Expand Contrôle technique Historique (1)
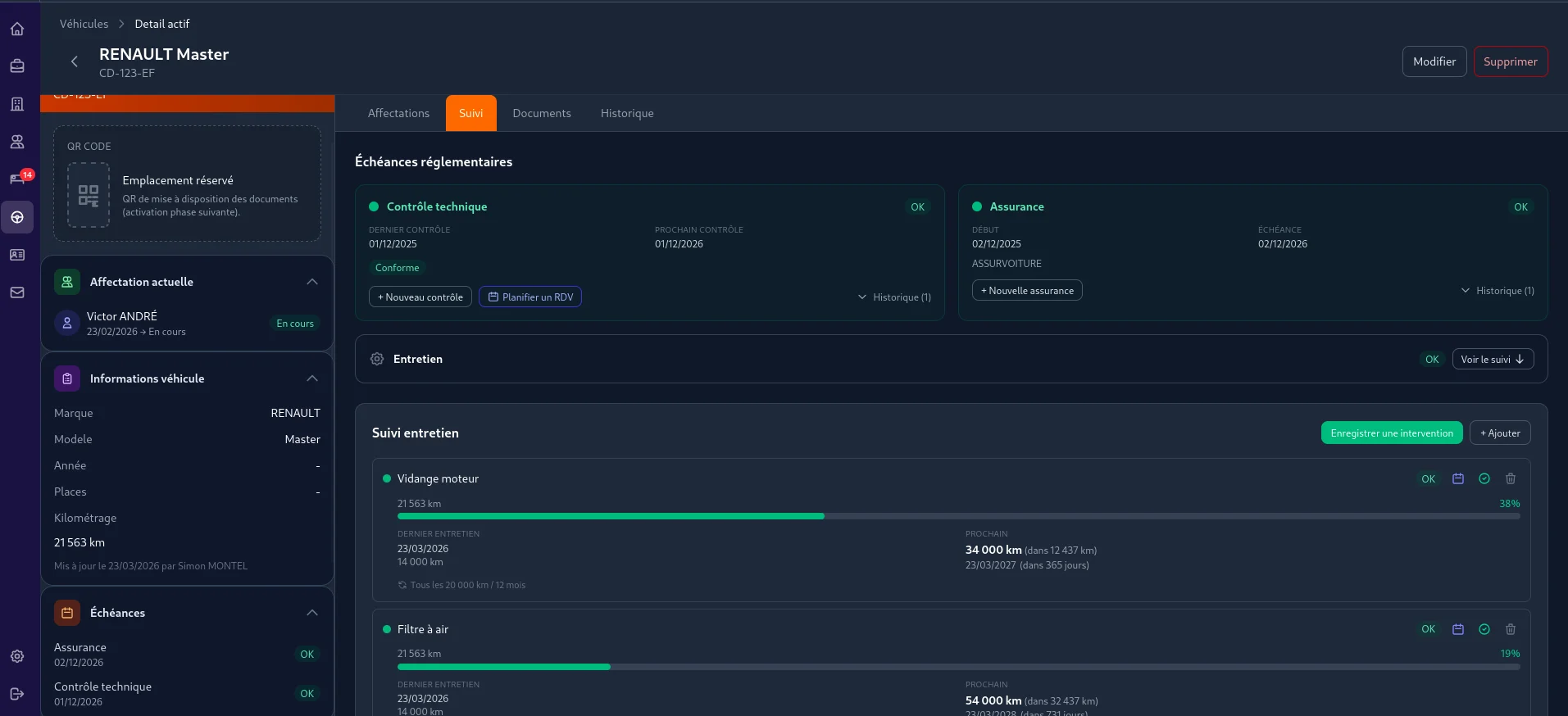Image resolution: width=1568 pixels, height=716 pixels. [894, 297]
